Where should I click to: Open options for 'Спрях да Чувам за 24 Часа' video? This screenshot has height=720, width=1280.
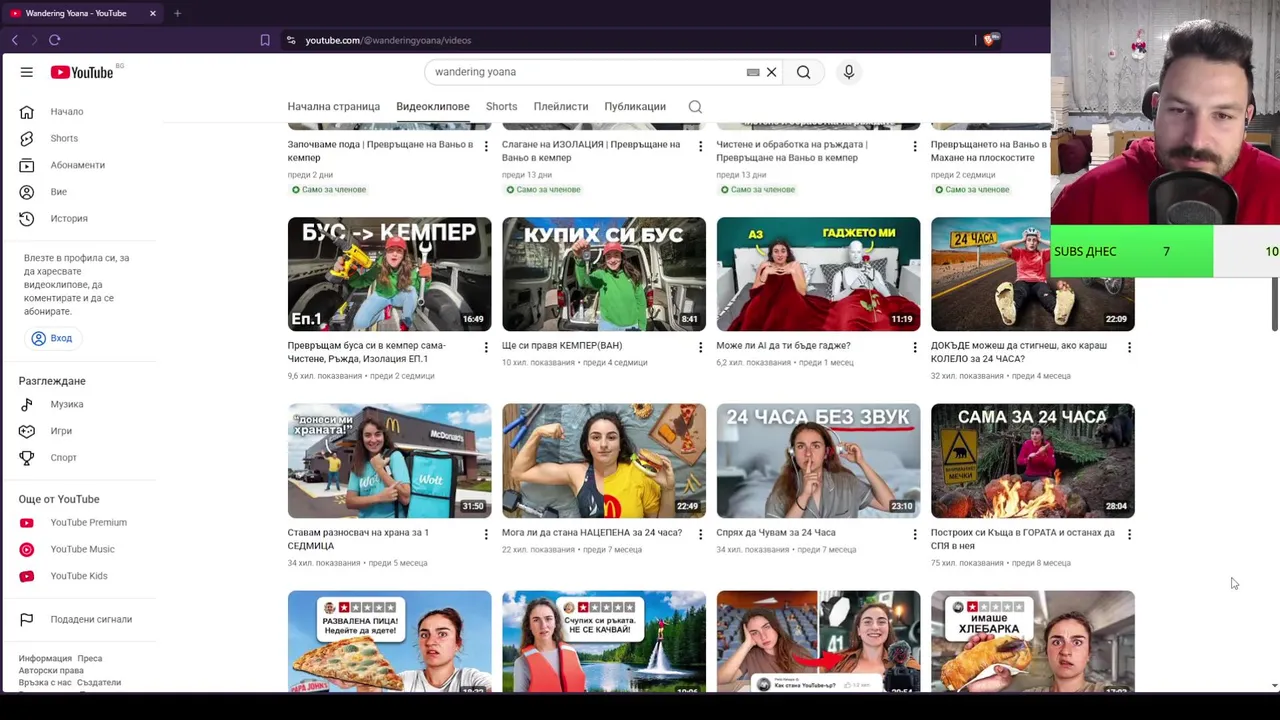coord(915,534)
